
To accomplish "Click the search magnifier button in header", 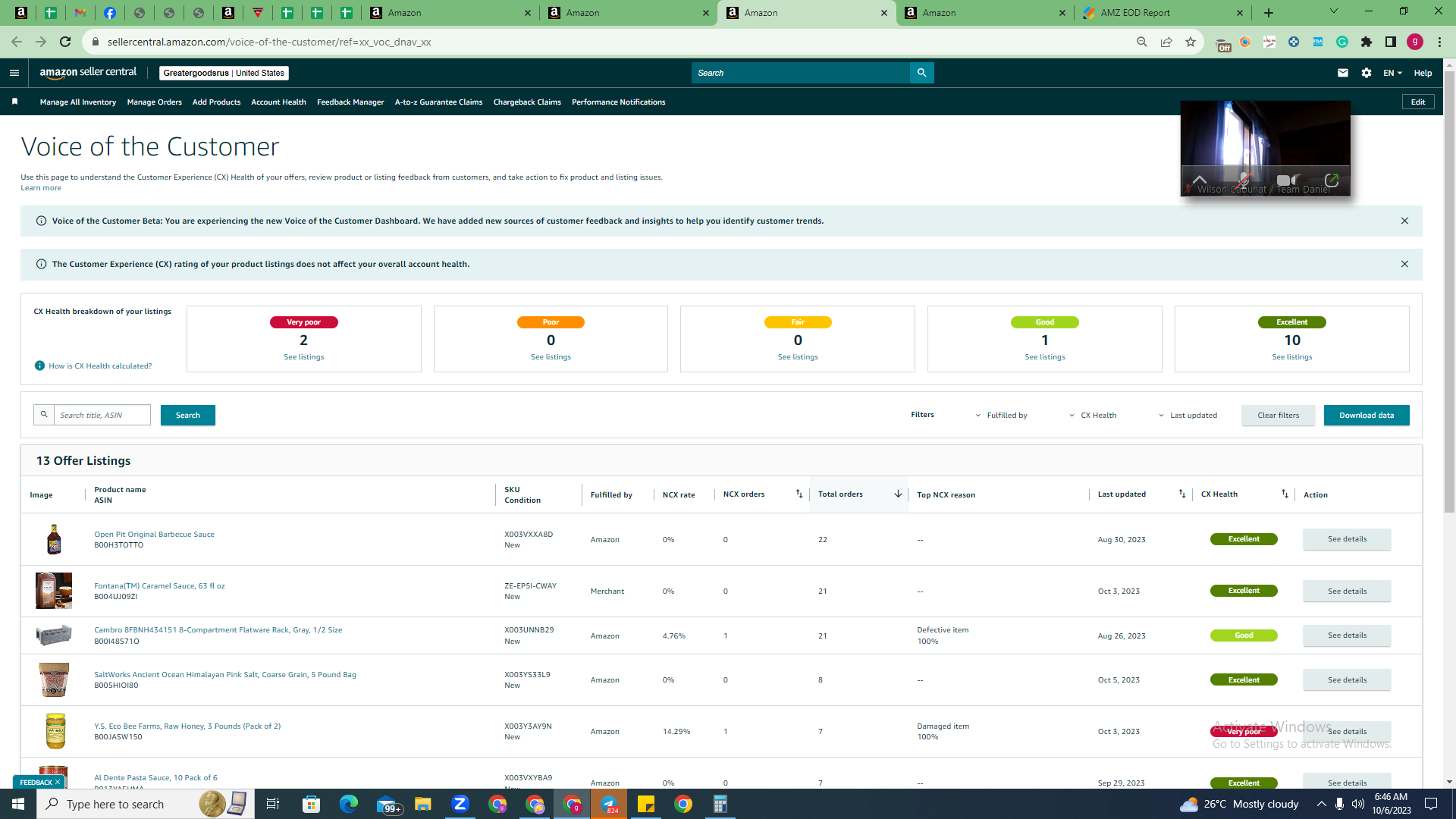I will tap(921, 73).
